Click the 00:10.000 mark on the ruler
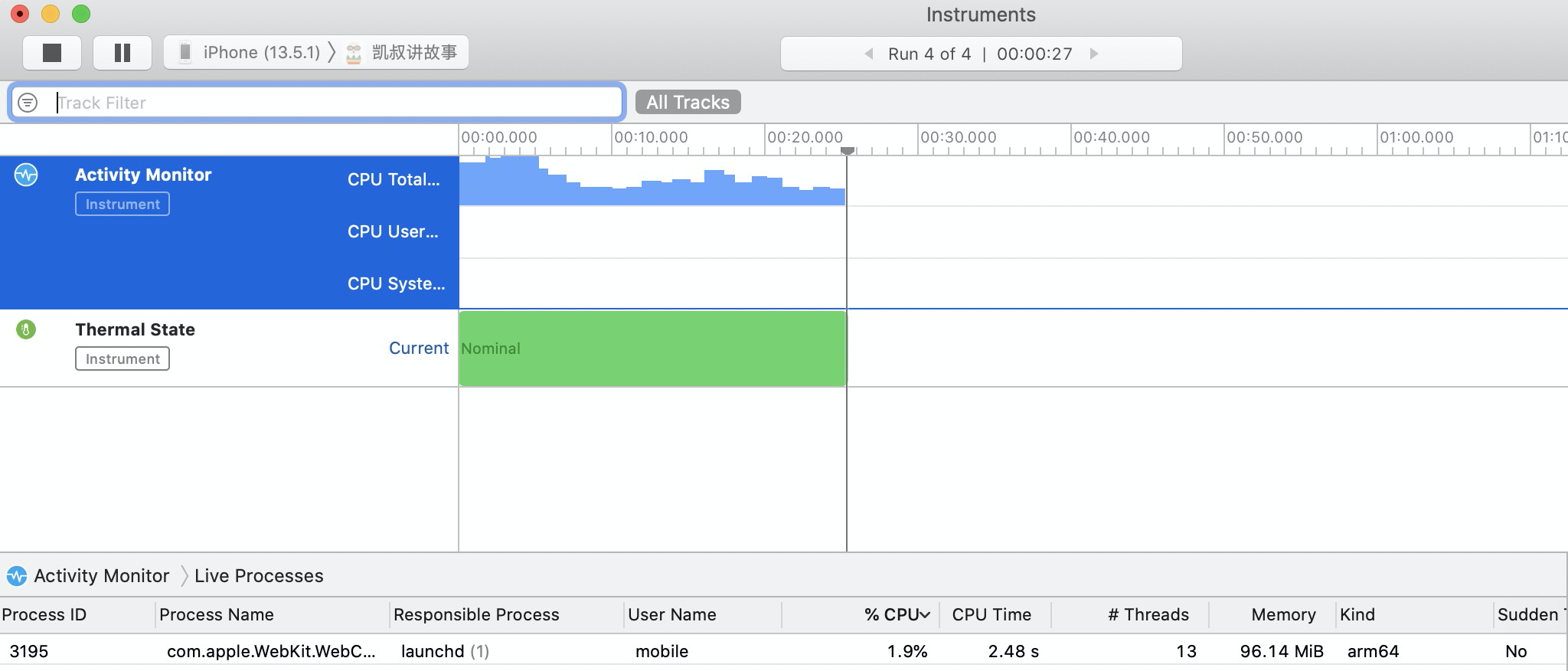Screen dimensions: 1568x671 [651, 137]
